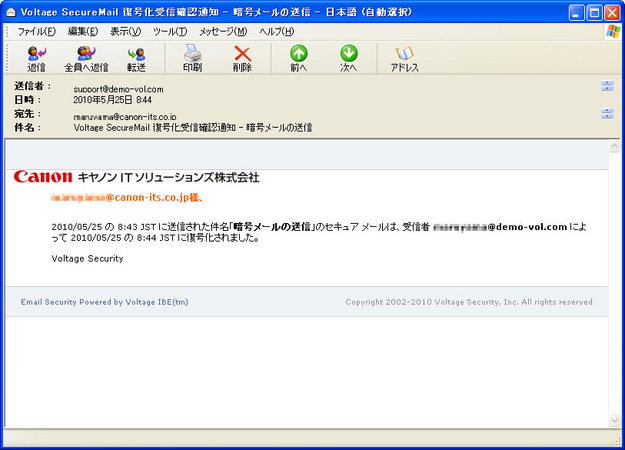
Task: Click sender address support@demo-vol.com in header
Action: tap(118, 89)
